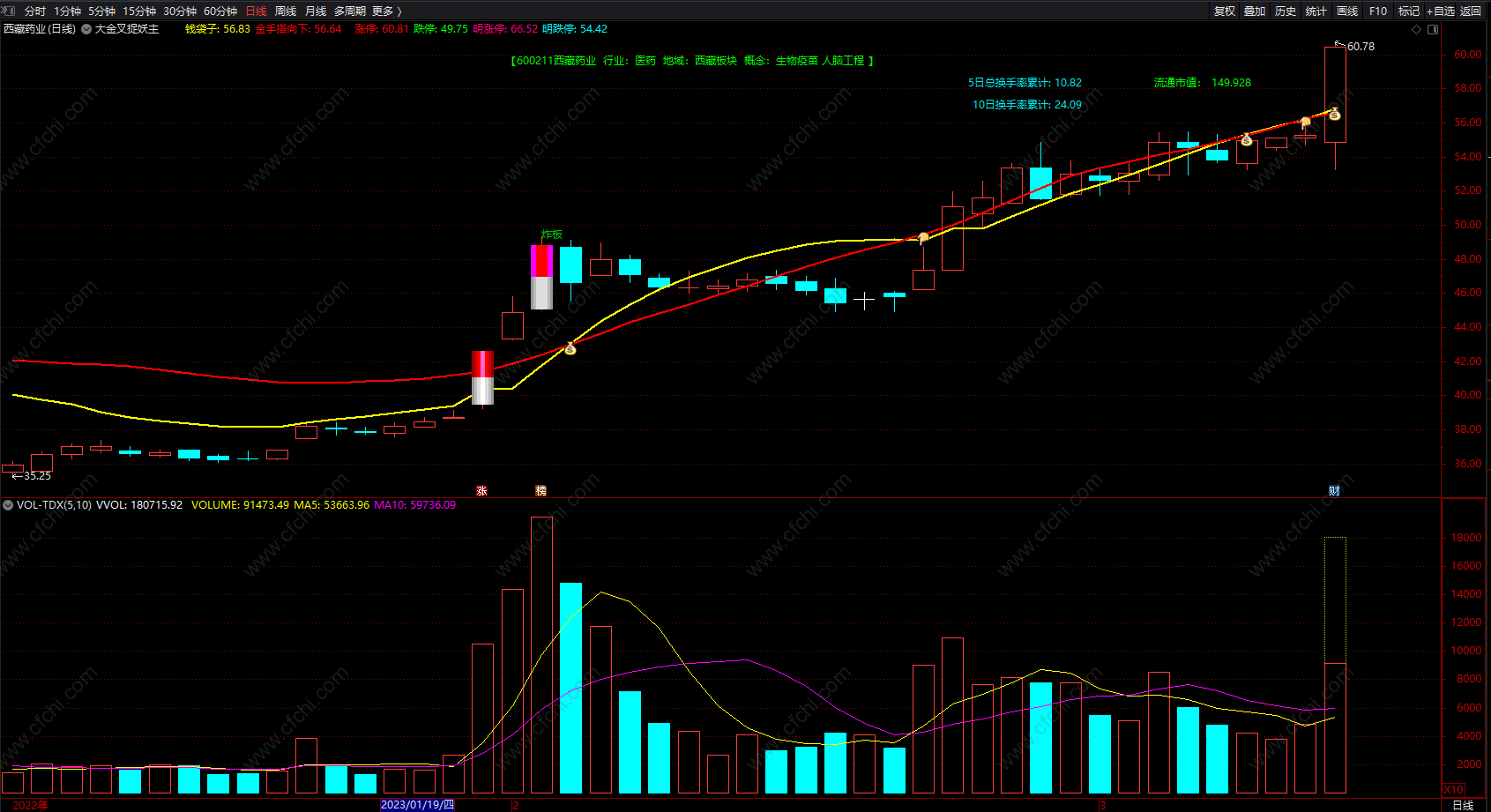Click the 18000 volume axis label
Screen dimensions: 1491x812
click(1466, 538)
